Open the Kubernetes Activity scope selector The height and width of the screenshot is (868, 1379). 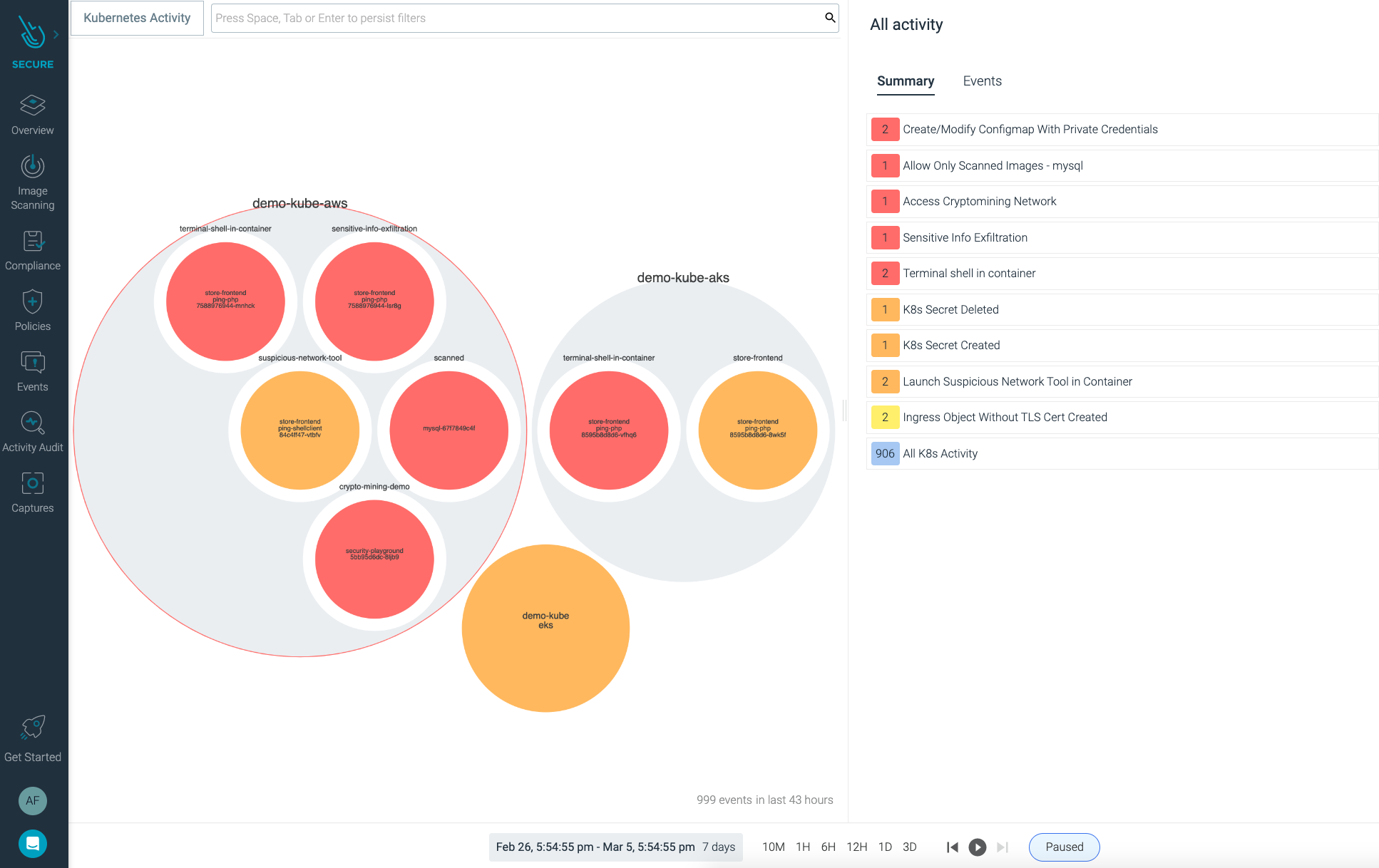pyautogui.click(x=137, y=18)
